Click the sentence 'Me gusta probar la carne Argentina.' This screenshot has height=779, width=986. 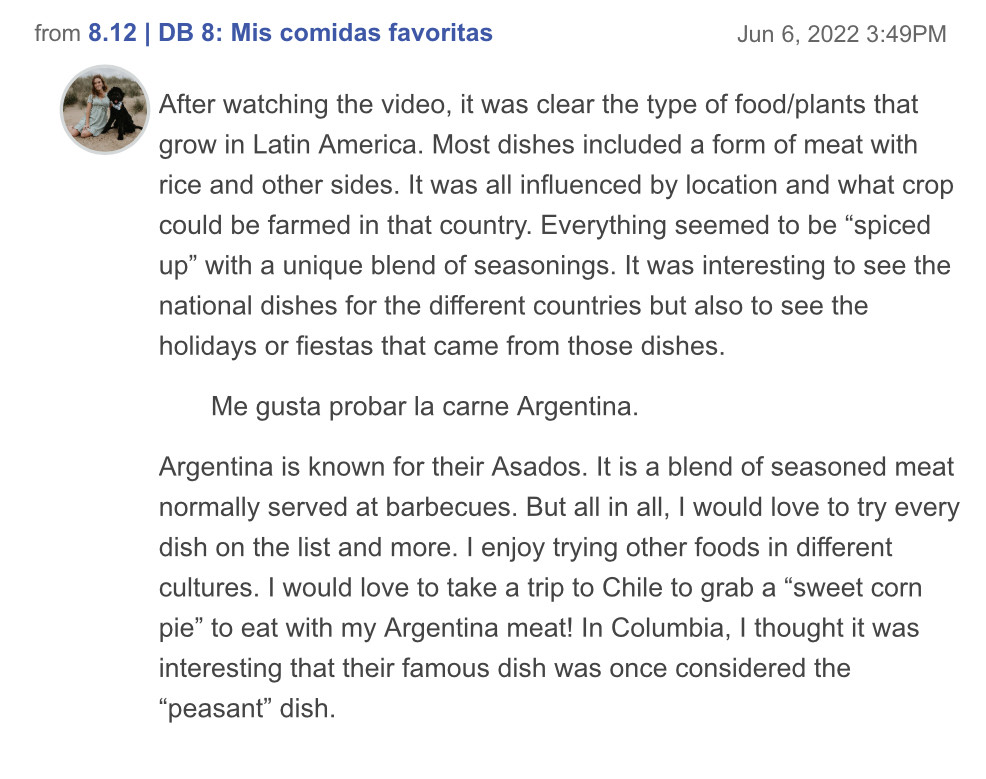tap(424, 407)
